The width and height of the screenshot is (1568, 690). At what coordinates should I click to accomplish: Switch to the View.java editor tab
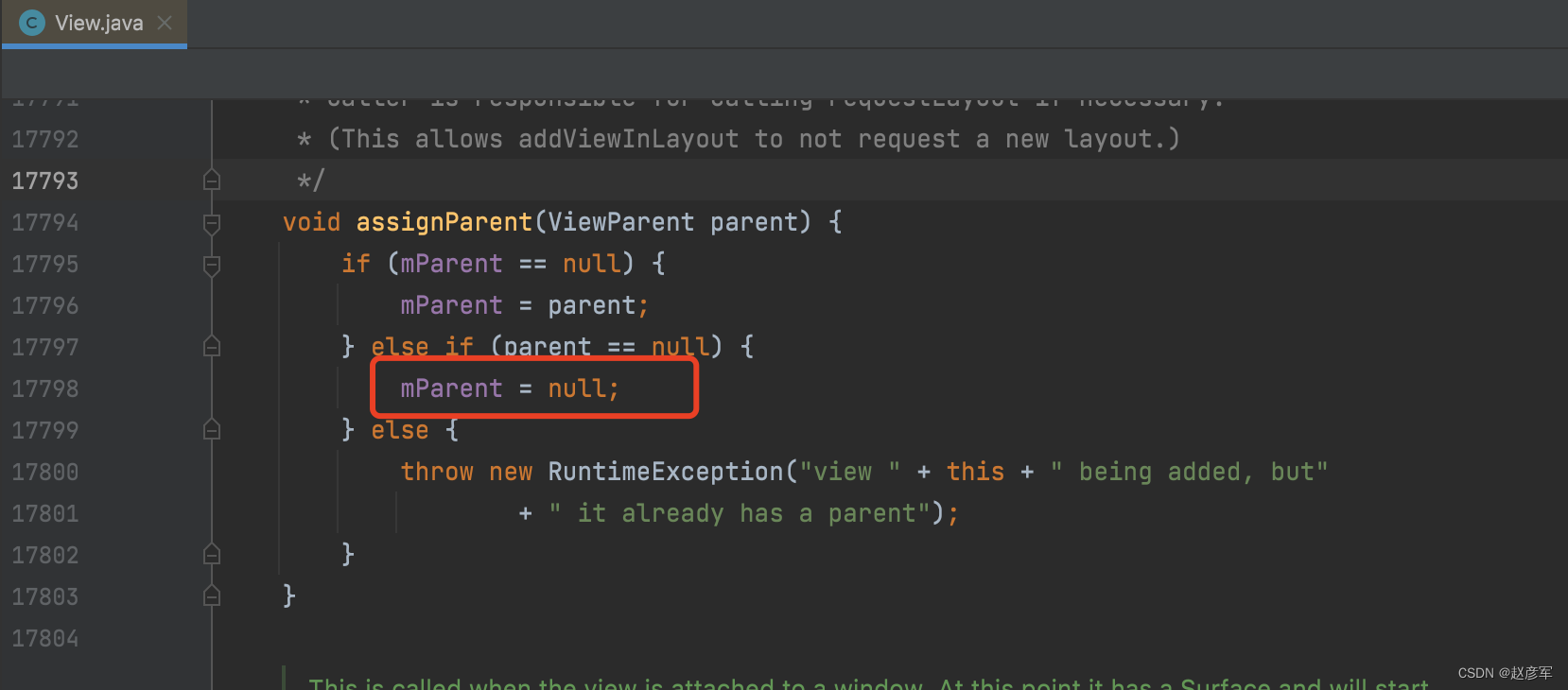(94, 23)
